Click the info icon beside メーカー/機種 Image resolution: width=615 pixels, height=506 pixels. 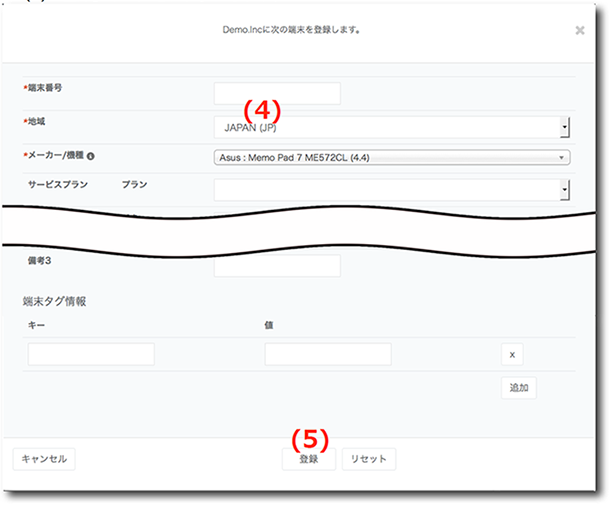tap(91, 156)
